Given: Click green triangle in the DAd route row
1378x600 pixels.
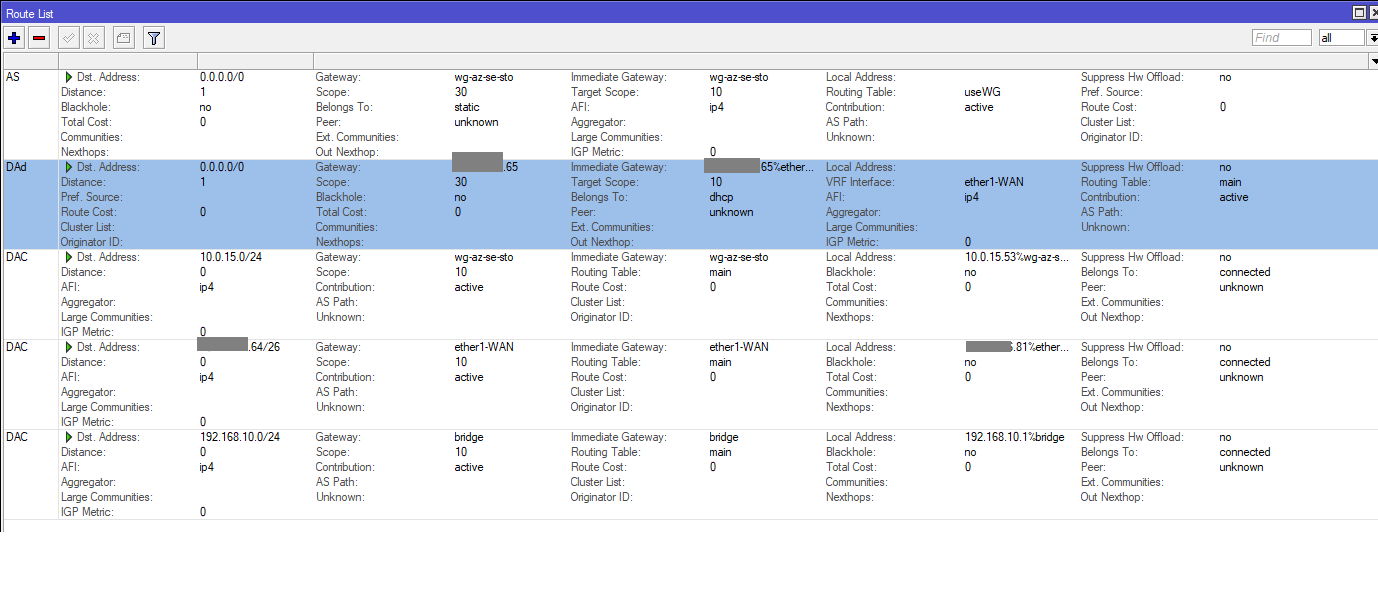Looking at the screenshot, I should [69, 167].
